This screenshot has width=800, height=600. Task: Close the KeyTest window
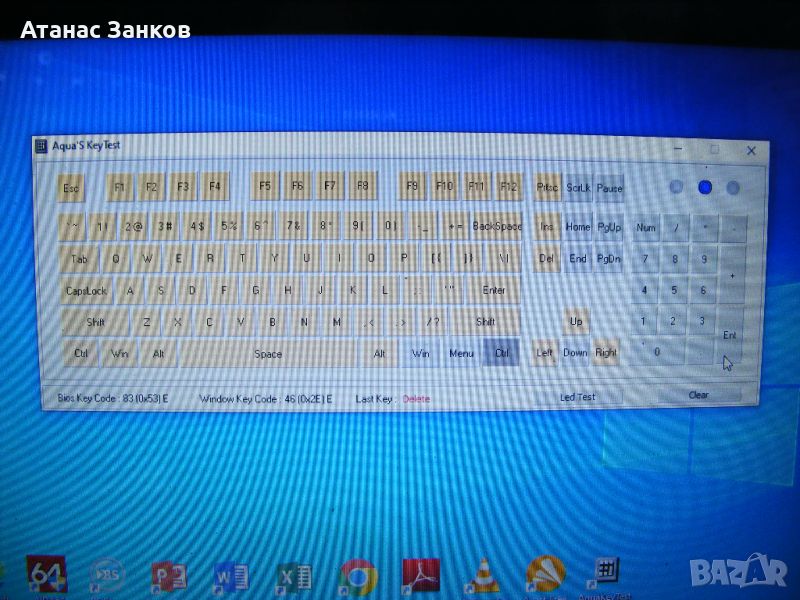(751, 151)
